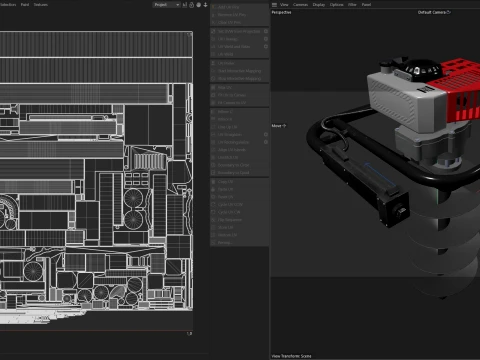Run the Boundary to Quad command
480x360 pixels.
click(239, 173)
